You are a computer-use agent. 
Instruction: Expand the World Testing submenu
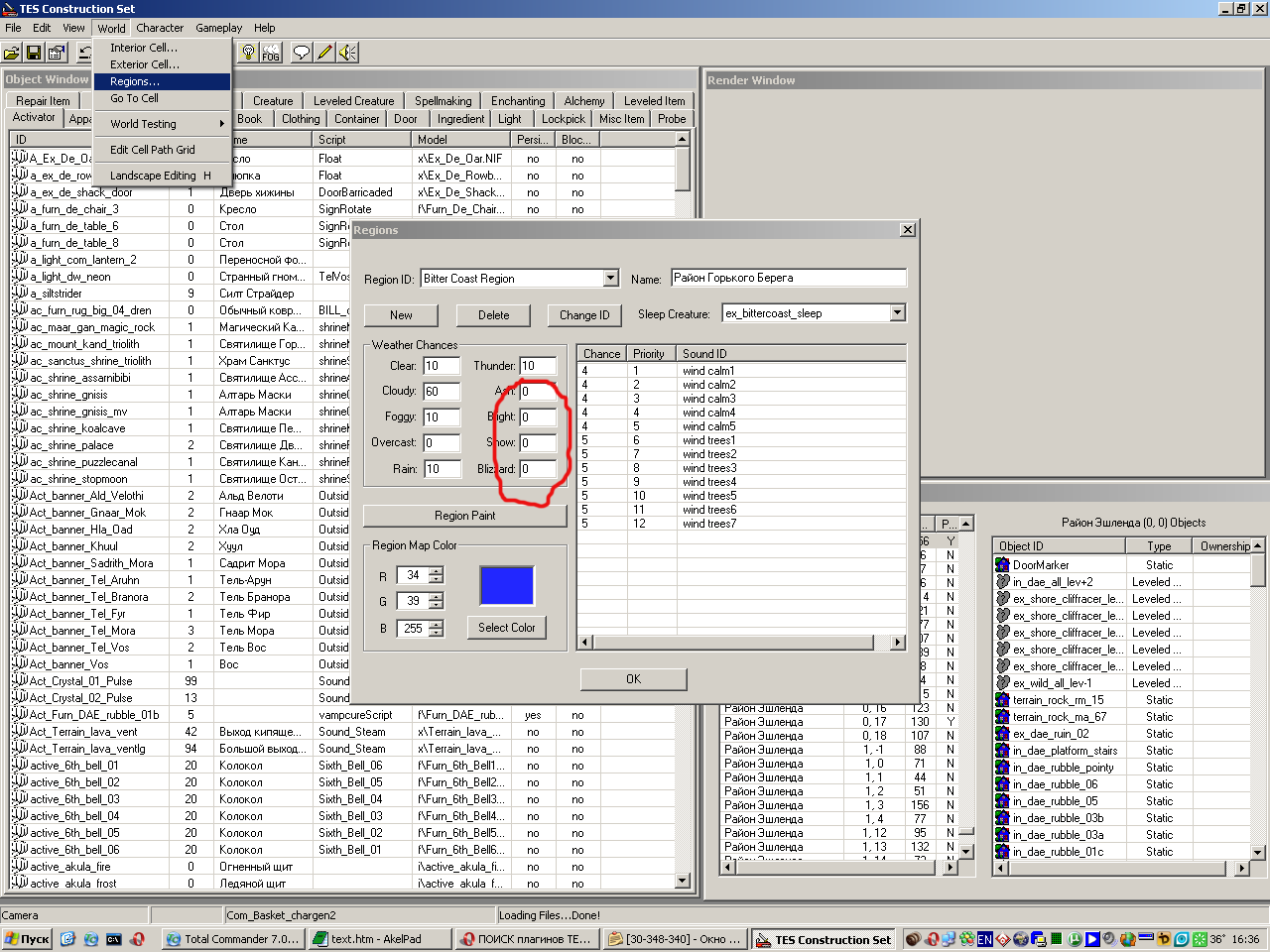coord(164,124)
